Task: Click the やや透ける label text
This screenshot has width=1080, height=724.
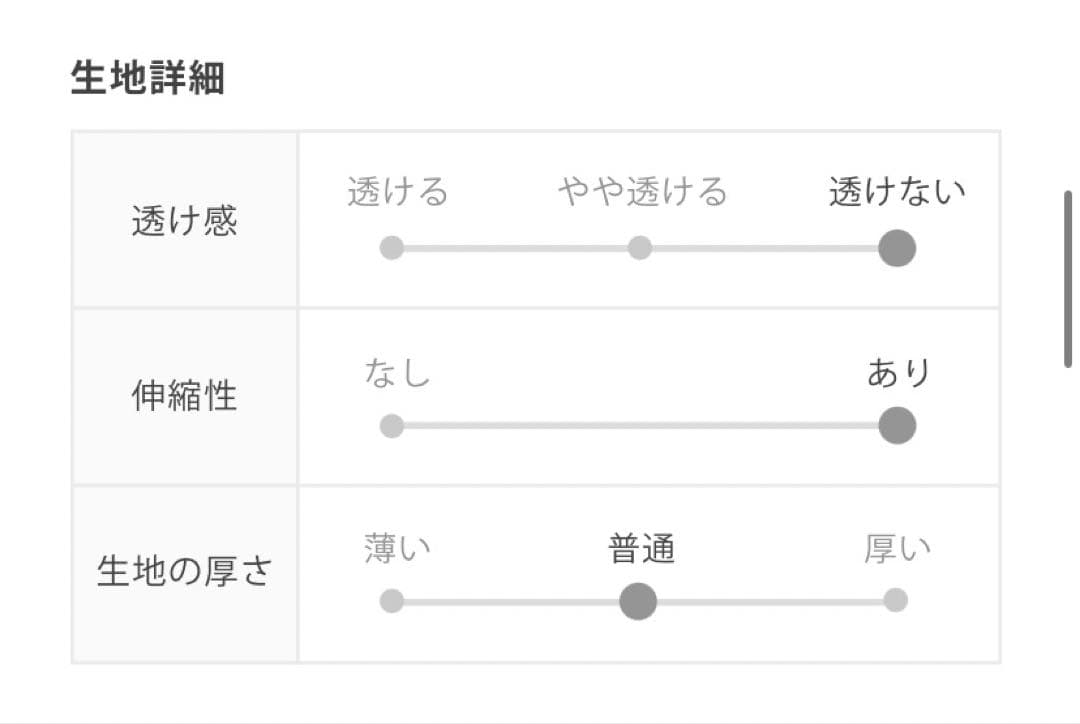Action: click(x=643, y=192)
